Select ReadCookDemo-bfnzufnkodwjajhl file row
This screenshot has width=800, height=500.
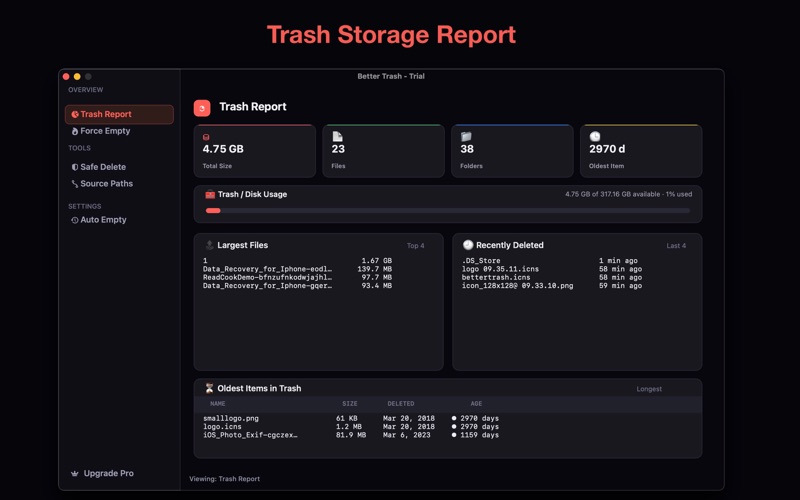click(297, 278)
